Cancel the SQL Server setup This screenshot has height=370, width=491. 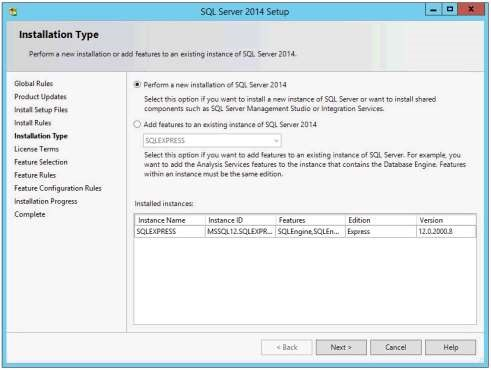click(x=396, y=347)
